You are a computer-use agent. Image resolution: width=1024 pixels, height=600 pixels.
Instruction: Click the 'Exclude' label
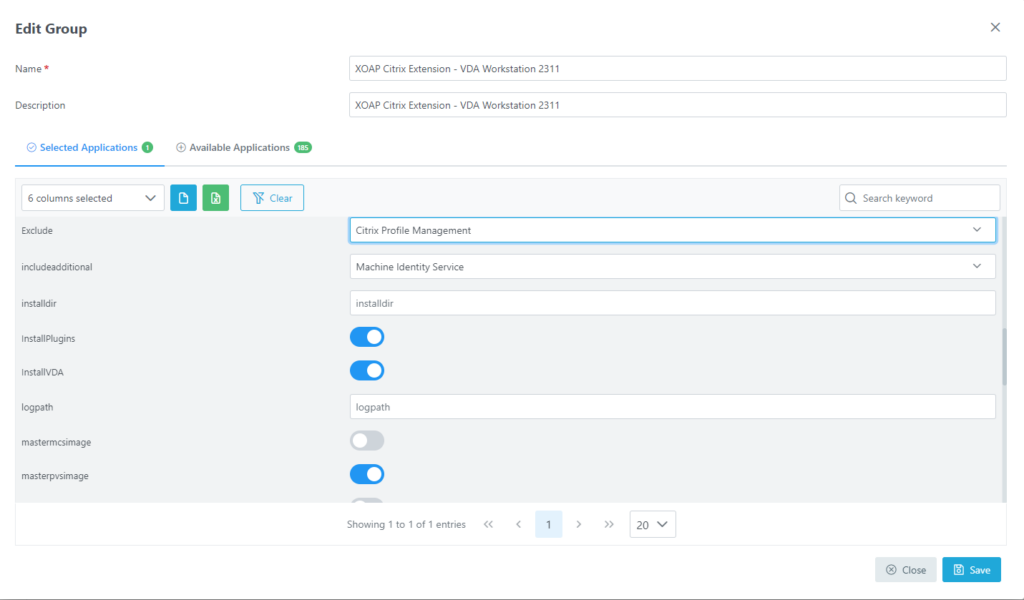(x=37, y=230)
